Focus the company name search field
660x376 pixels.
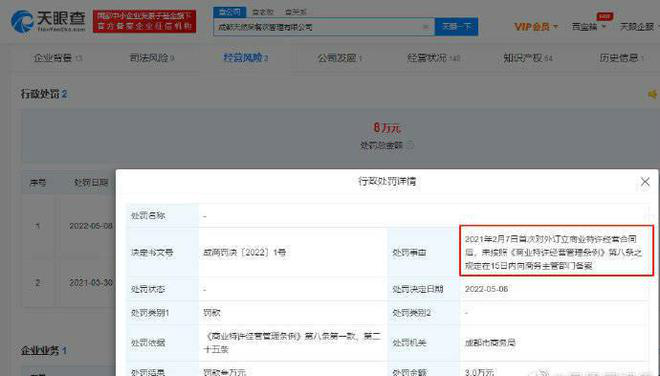pyautogui.click(x=323, y=27)
